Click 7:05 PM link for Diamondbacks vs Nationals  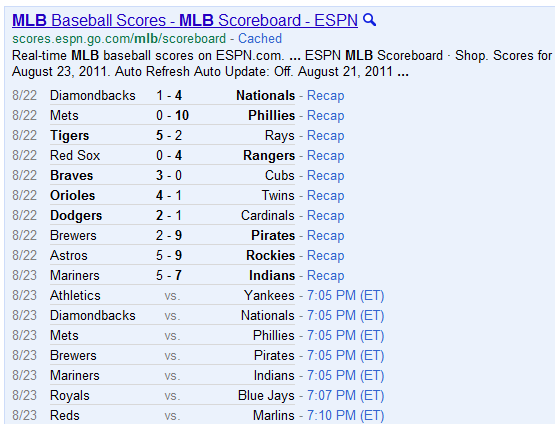click(345, 315)
